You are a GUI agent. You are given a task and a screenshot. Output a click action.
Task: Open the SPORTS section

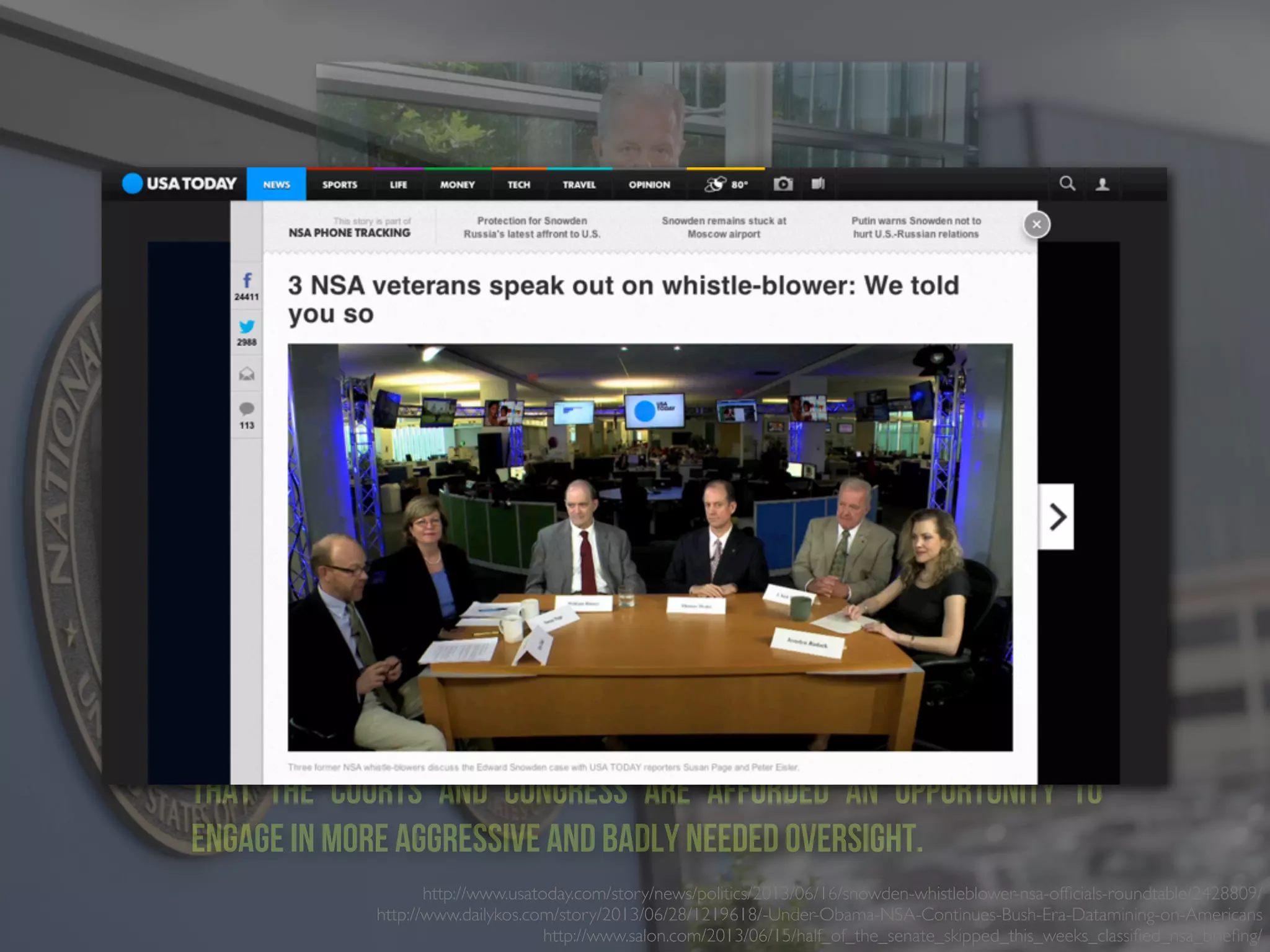tap(340, 185)
